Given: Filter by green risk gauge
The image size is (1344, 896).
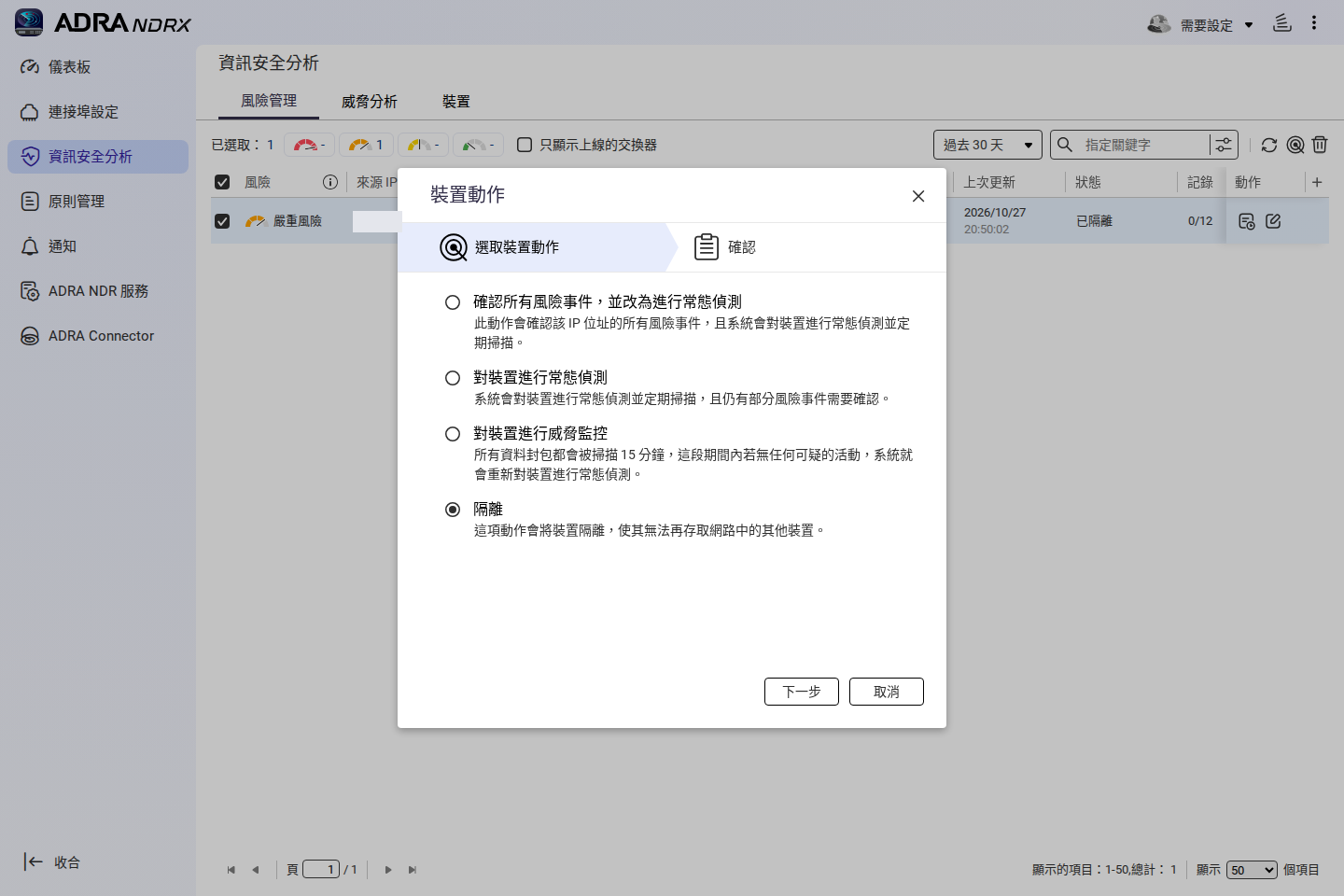Looking at the screenshot, I should click(478, 145).
